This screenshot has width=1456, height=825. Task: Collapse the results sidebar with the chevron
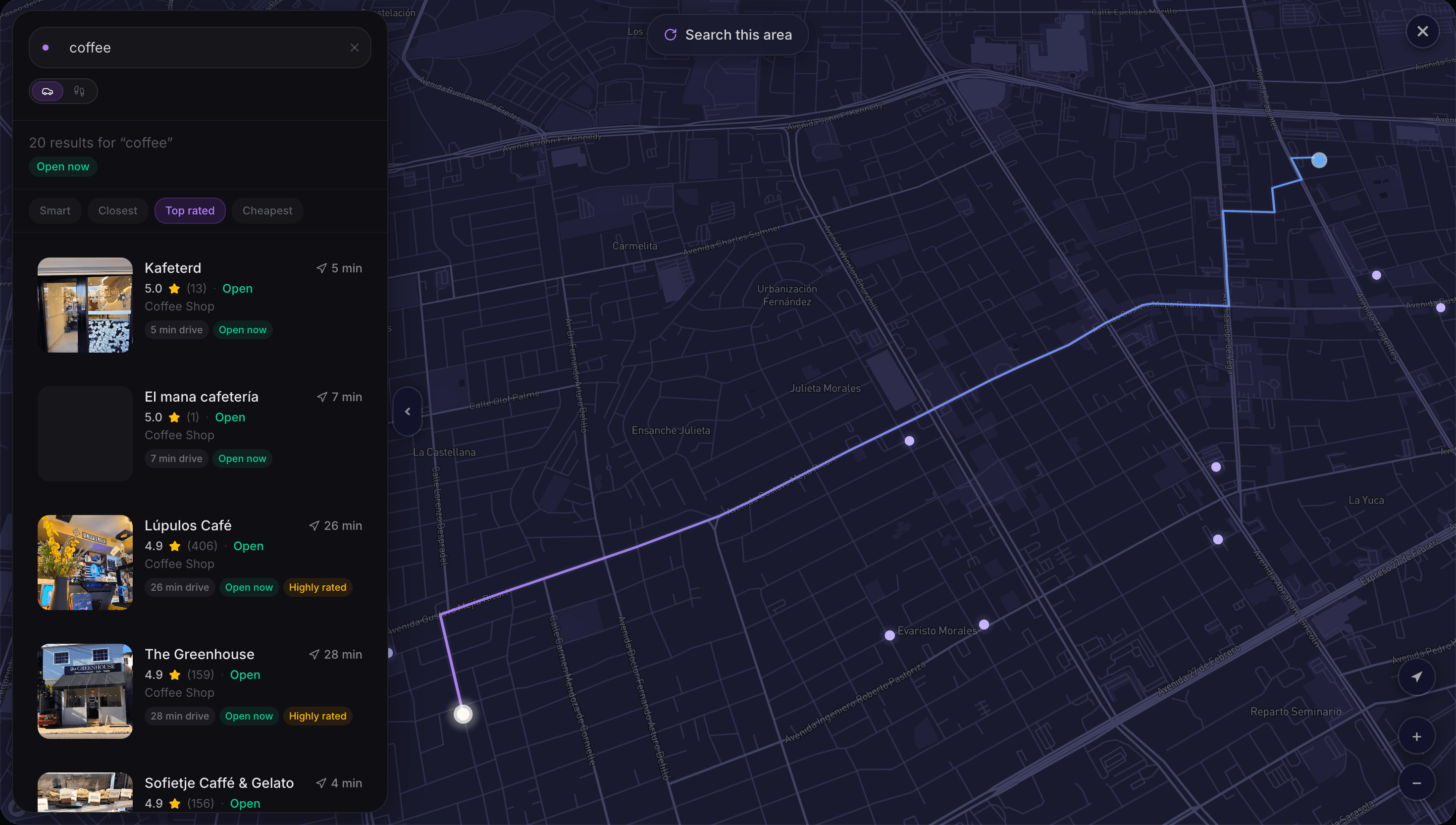click(408, 412)
